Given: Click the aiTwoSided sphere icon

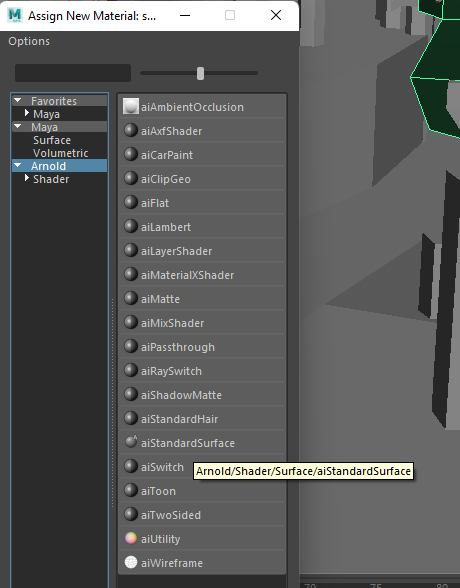Looking at the screenshot, I should 130,514.
